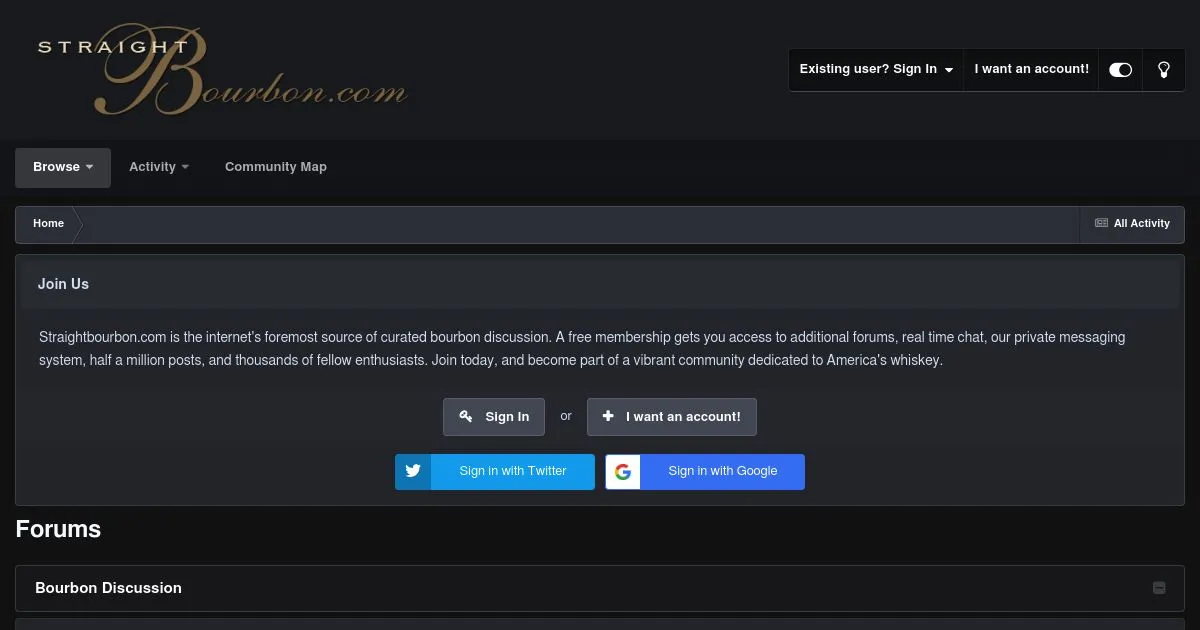The width and height of the screenshot is (1200, 630).
Task: Click the I want an account button under Join Us
Action: point(672,417)
